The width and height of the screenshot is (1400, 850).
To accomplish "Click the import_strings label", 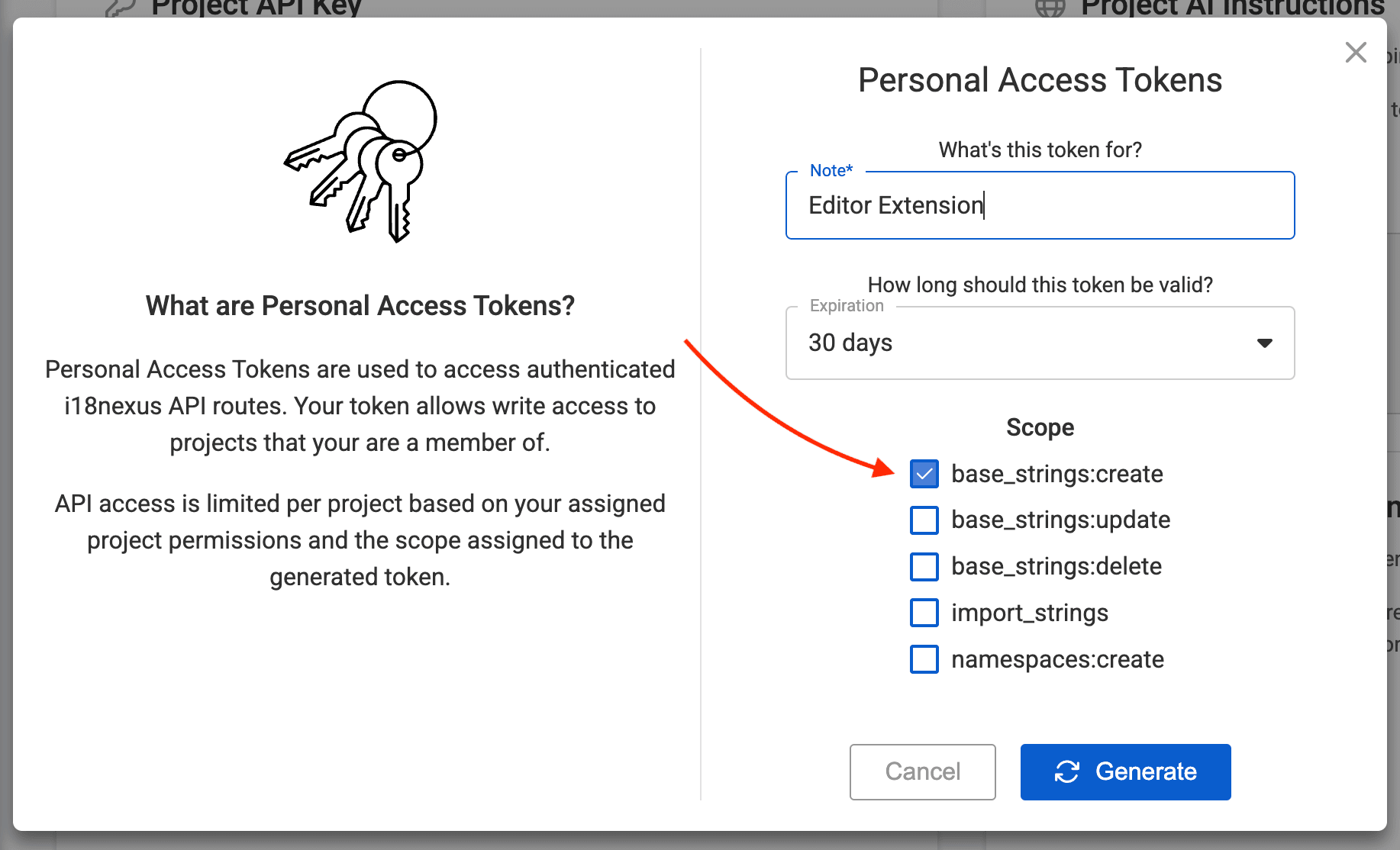I will [1029, 613].
